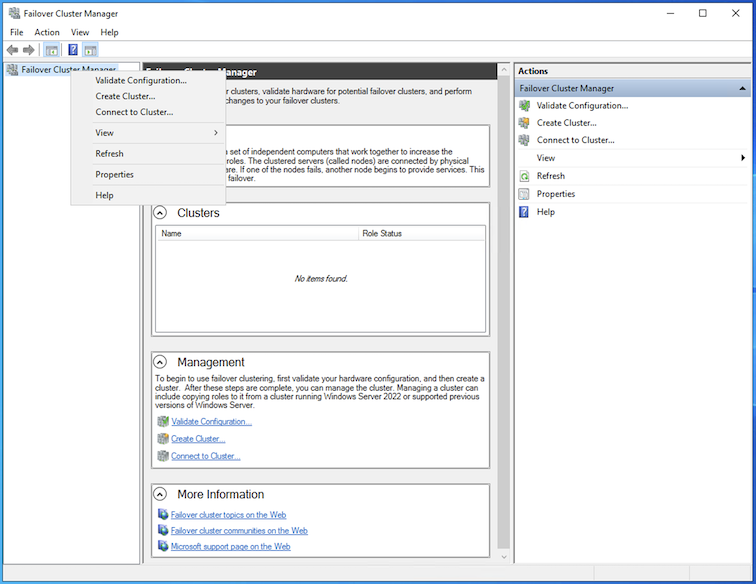
Task: Click the Actions pane title
Action: pyautogui.click(x=533, y=71)
